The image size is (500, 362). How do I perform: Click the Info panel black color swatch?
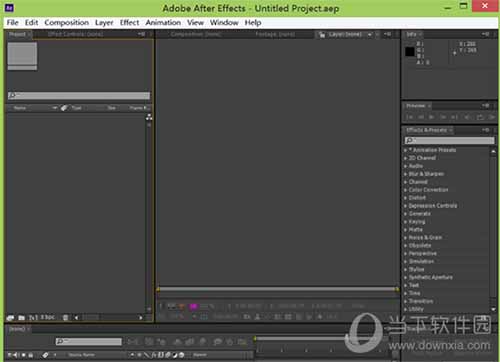pyautogui.click(x=410, y=52)
